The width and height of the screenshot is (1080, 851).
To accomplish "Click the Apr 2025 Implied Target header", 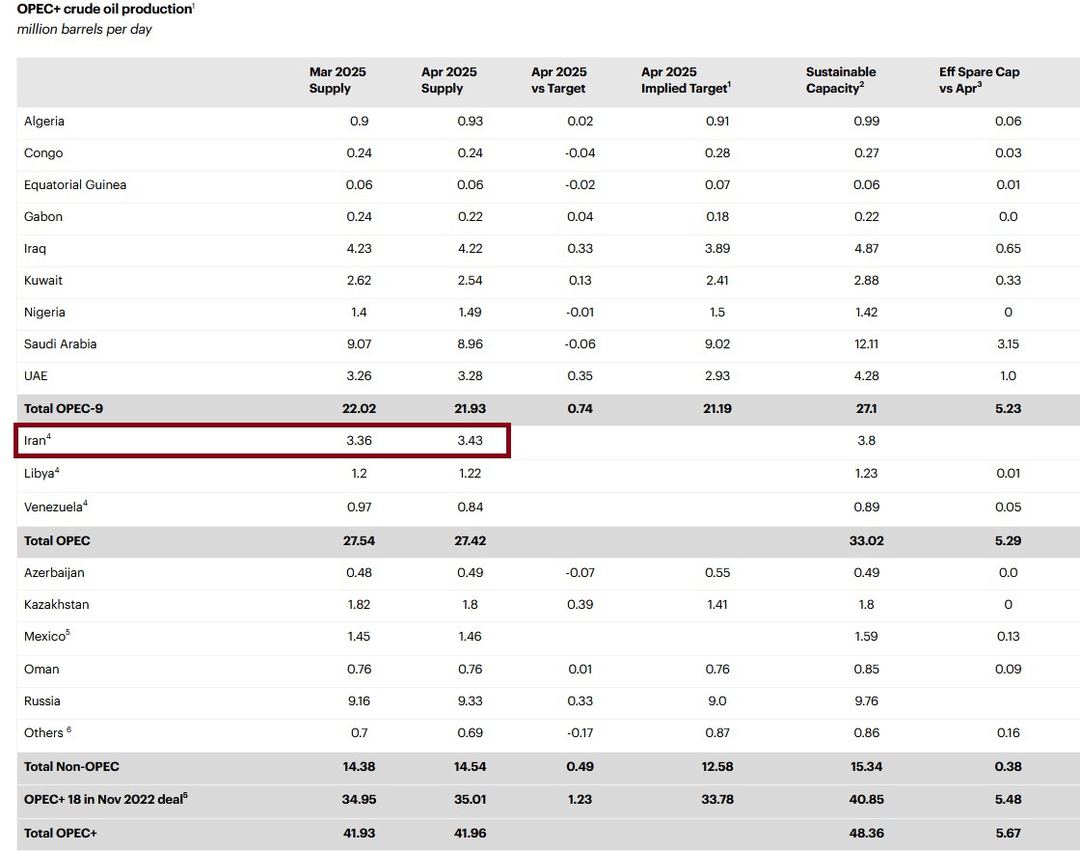I will [685, 80].
